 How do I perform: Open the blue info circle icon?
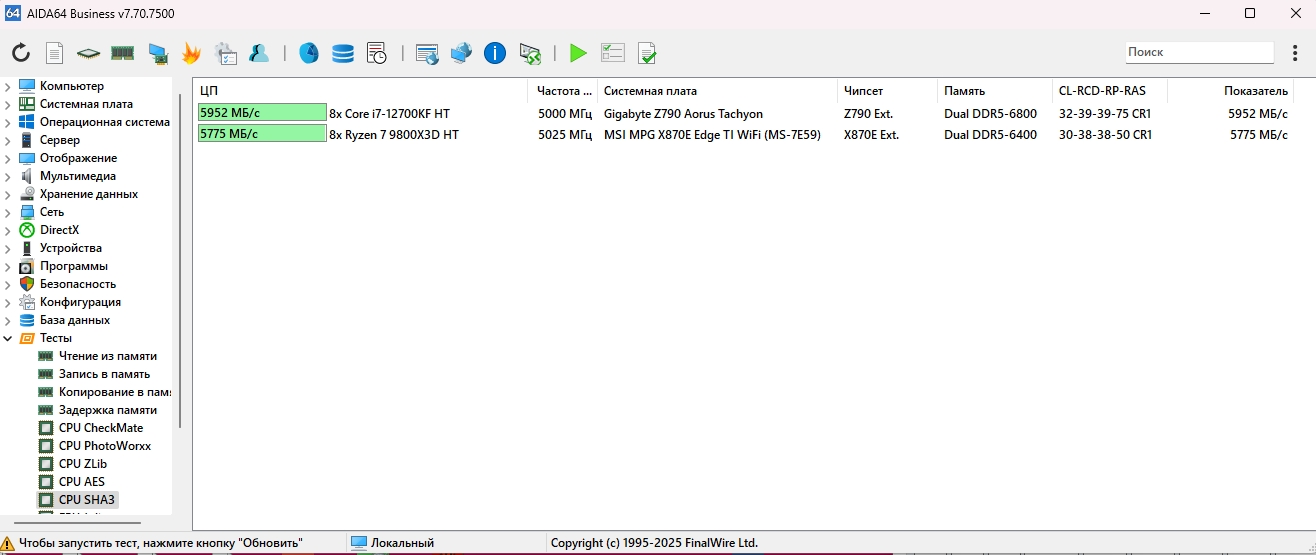click(x=495, y=53)
